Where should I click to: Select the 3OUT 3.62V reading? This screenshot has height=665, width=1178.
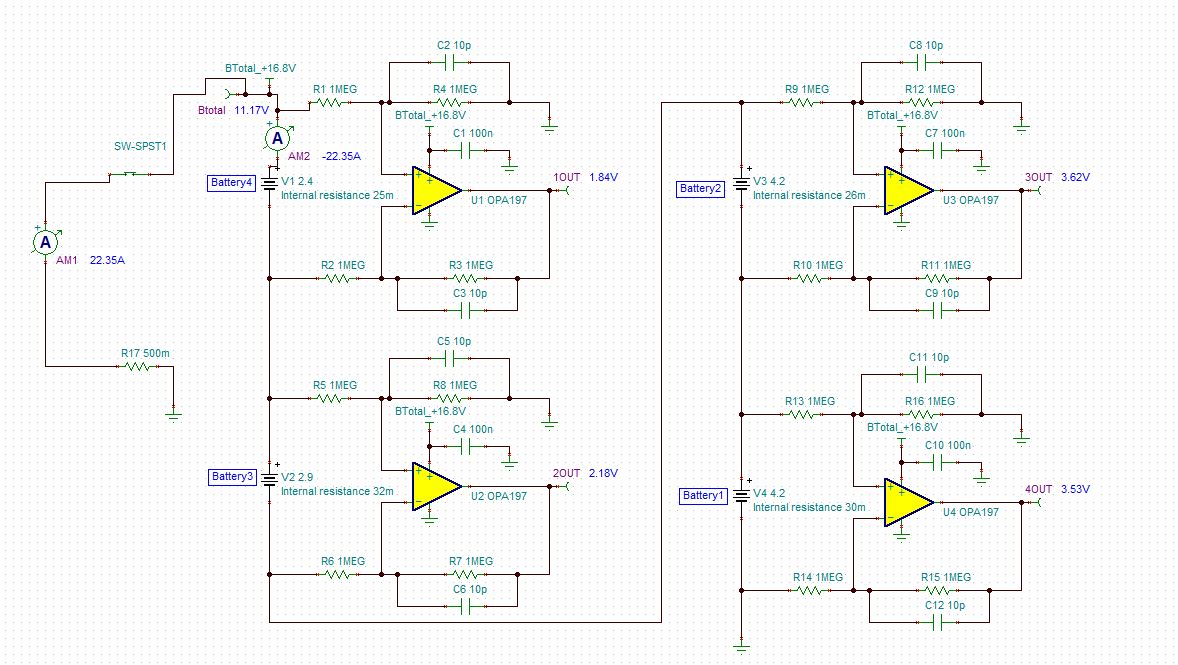click(1075, 177)
